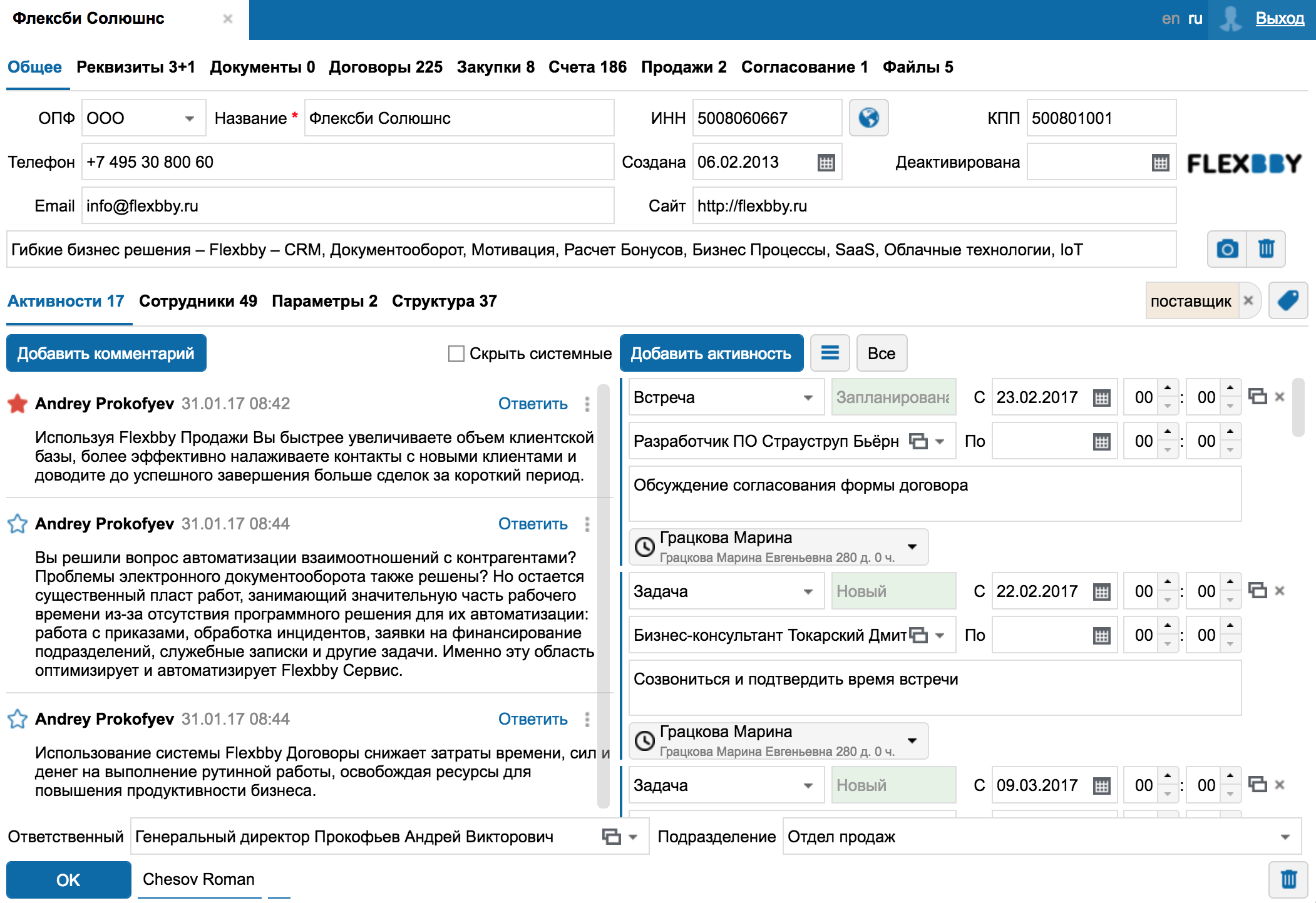1316x903 pixels.
Task: Toggle the Скрыть системные checkbox
Action: click(456, 354)
